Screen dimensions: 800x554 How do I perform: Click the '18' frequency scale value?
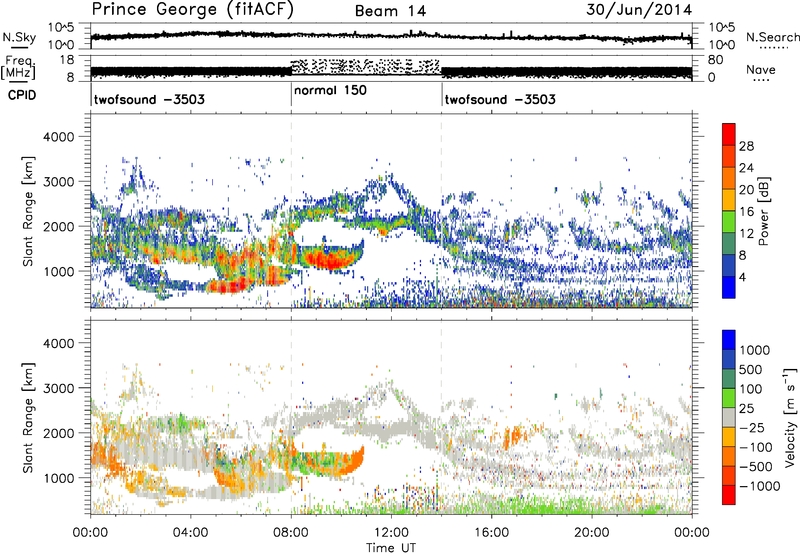coord(66,60)
